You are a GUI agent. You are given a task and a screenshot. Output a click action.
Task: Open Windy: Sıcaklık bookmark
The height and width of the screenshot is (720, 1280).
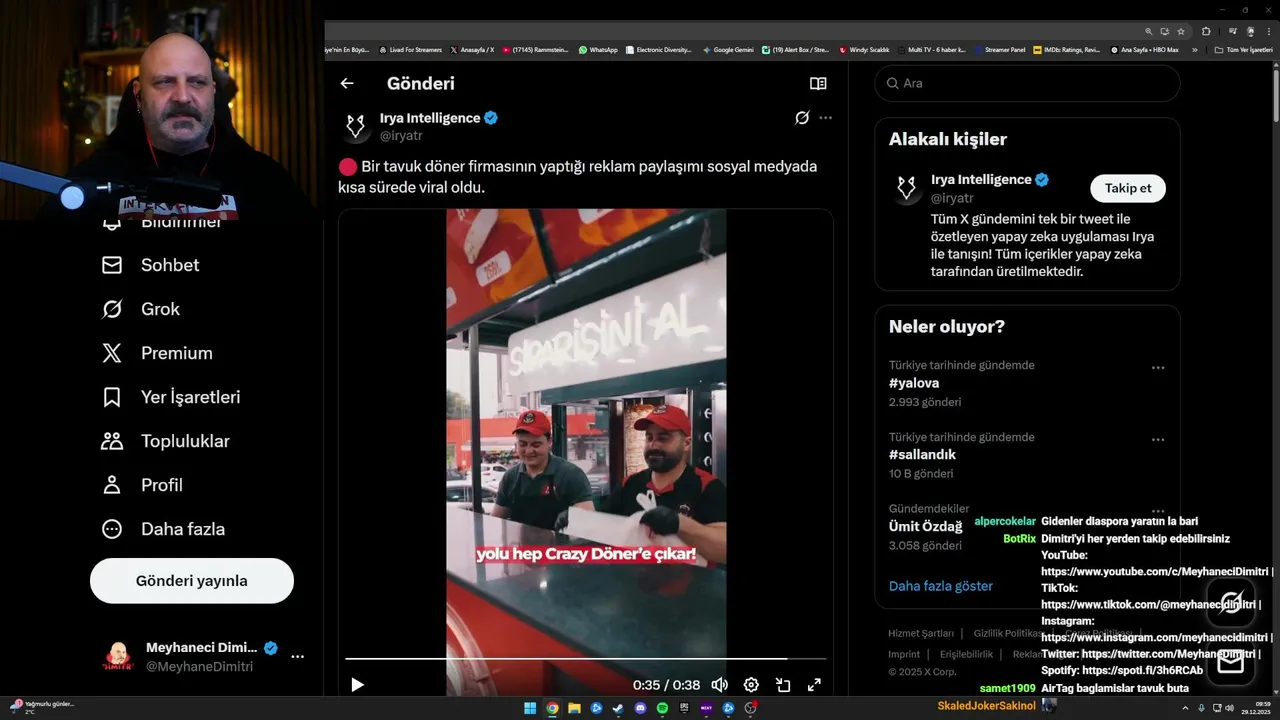pyautogui.click(x=864, y=49)
